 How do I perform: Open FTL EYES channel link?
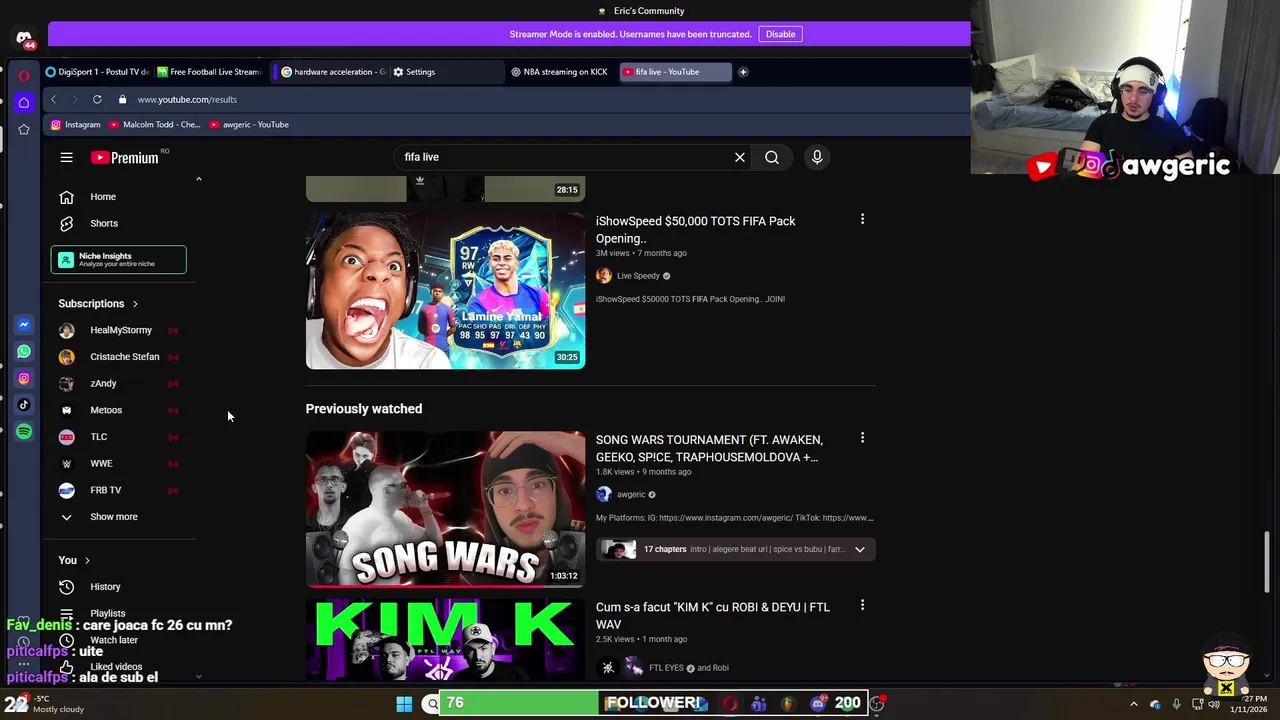(x=666, y=668)
